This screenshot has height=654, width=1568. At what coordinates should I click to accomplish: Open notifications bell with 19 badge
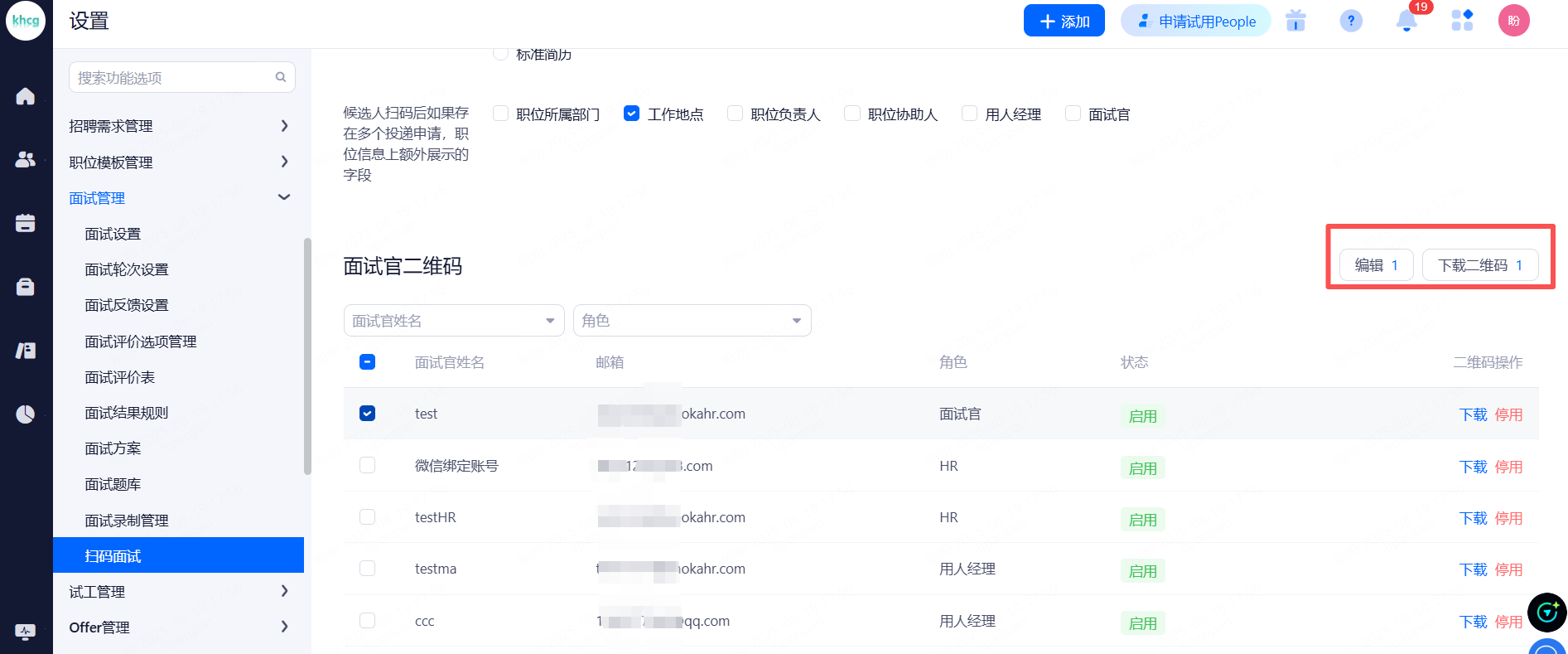(1406, 21)
